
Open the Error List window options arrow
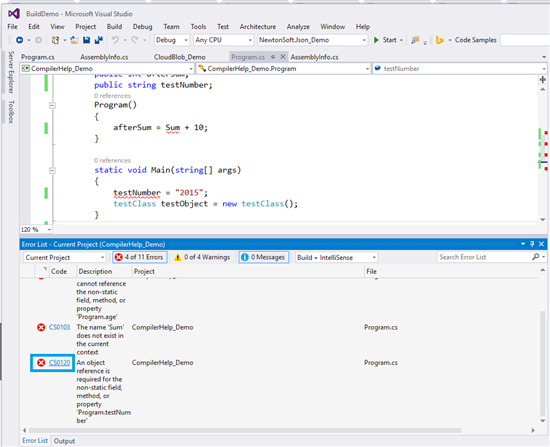coord(523,244)
